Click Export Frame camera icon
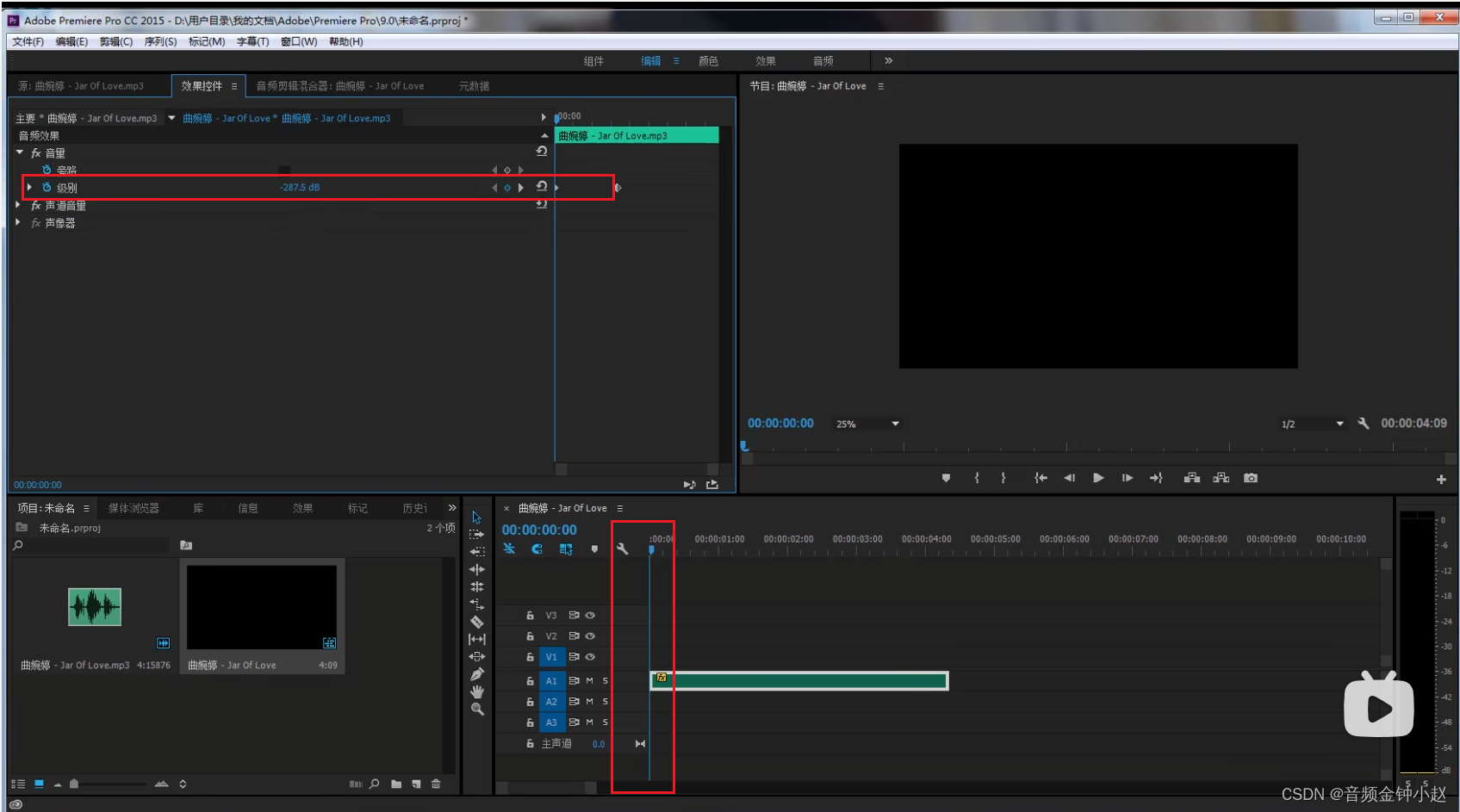 [1251, 478]
